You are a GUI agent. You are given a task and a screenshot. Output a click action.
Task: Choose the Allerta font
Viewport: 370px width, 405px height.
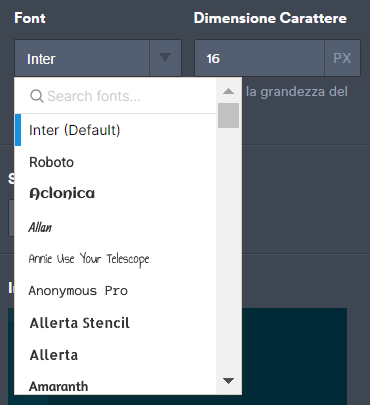pos(115,355)
